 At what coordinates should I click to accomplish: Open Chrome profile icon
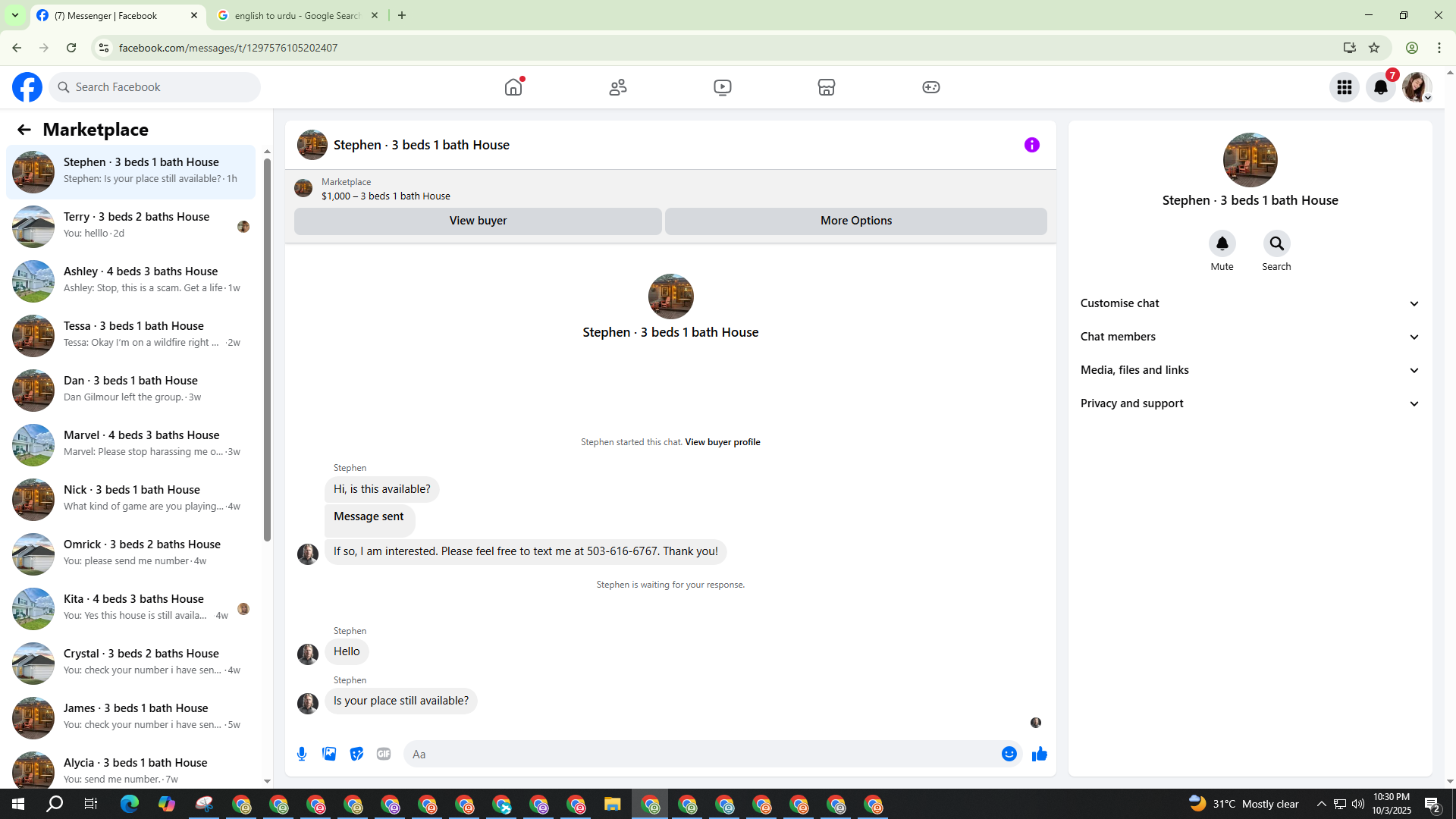(x=1412, y=48)
